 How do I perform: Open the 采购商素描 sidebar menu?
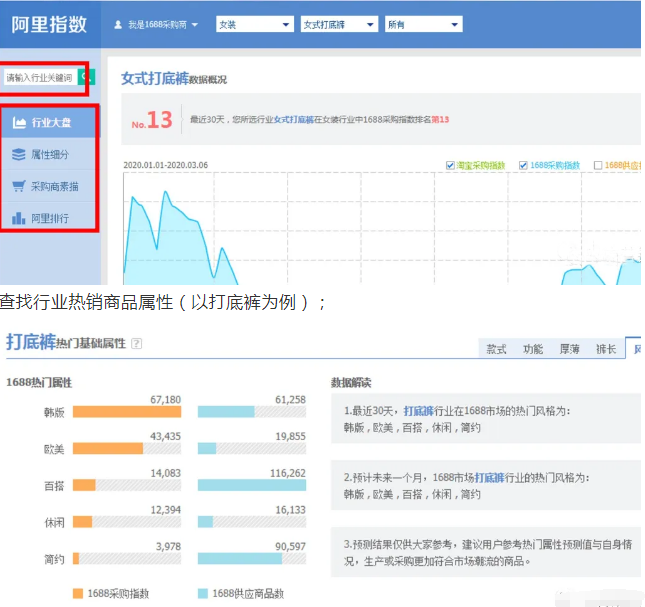(x=50, y=186)
